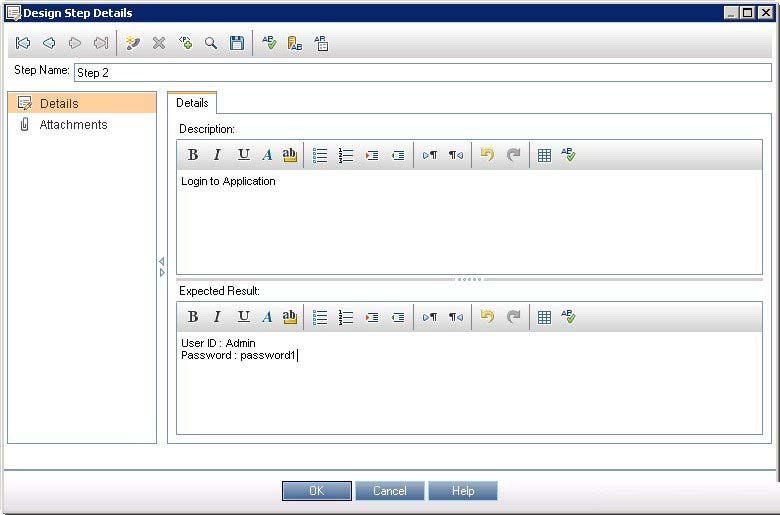Click inside the Expected Result text area

point(469,383)
